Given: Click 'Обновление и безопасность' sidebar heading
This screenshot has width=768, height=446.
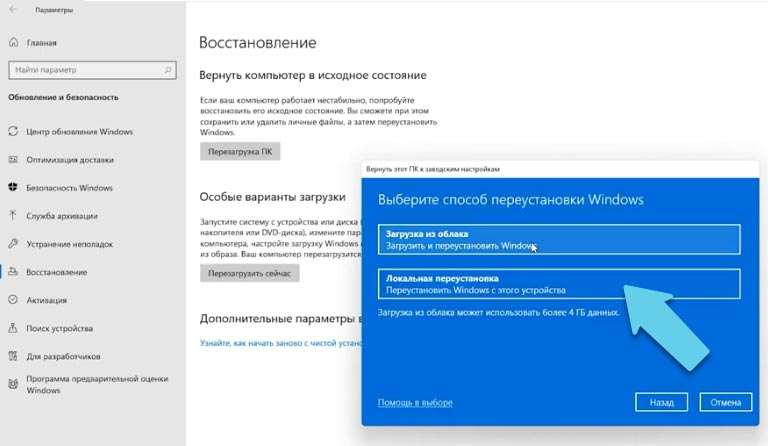Looking at the screenshot, I should point(63,97).
